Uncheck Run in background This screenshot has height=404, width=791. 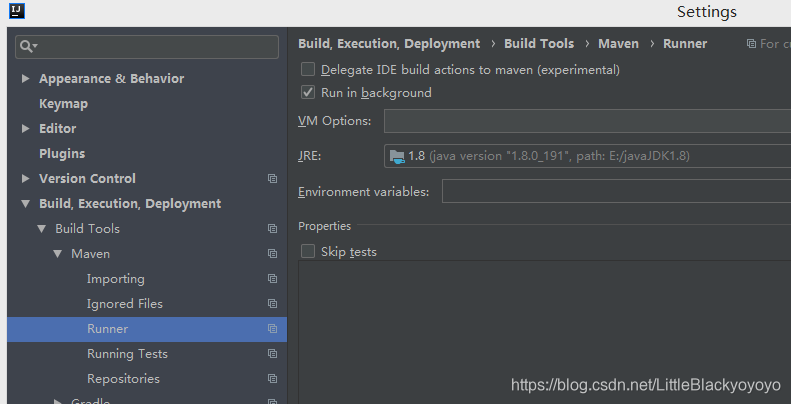[x=308, y=93]
